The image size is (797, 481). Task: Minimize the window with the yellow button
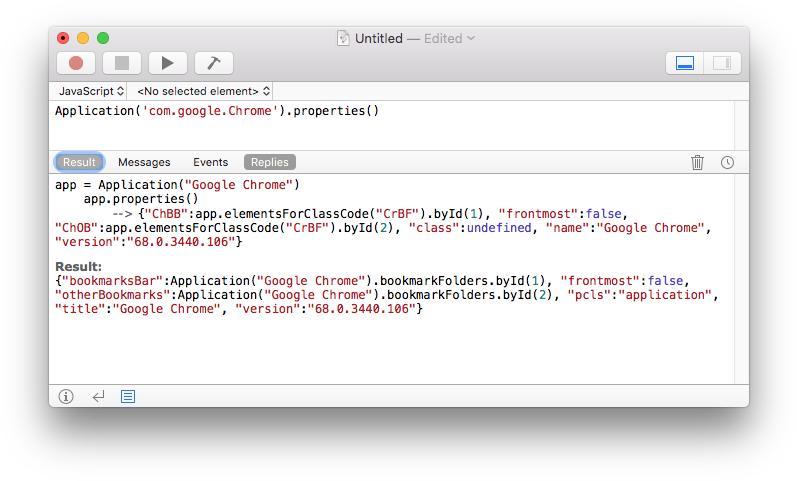click(83, 38)
